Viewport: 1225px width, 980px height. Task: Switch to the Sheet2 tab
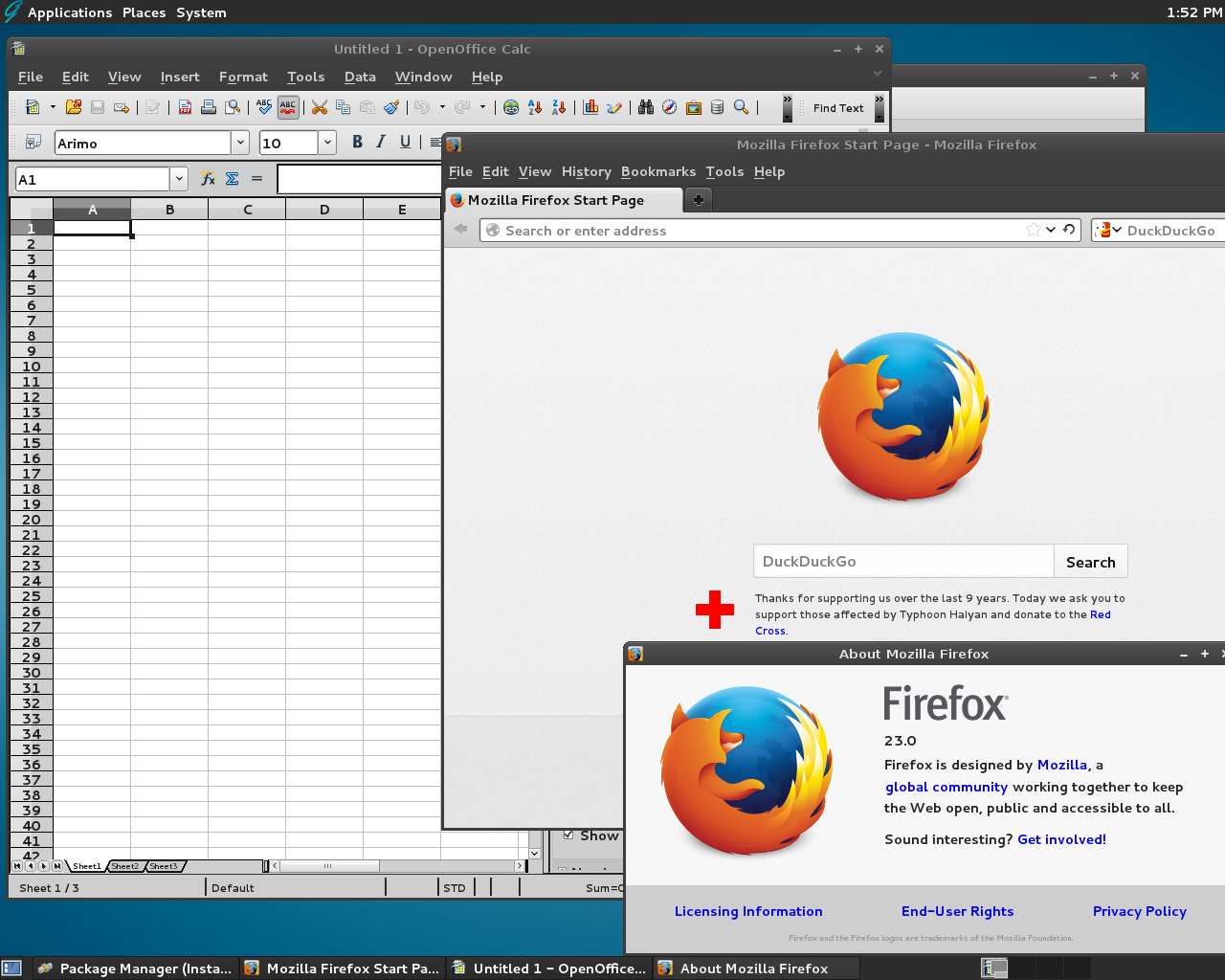tap(124, 866)
